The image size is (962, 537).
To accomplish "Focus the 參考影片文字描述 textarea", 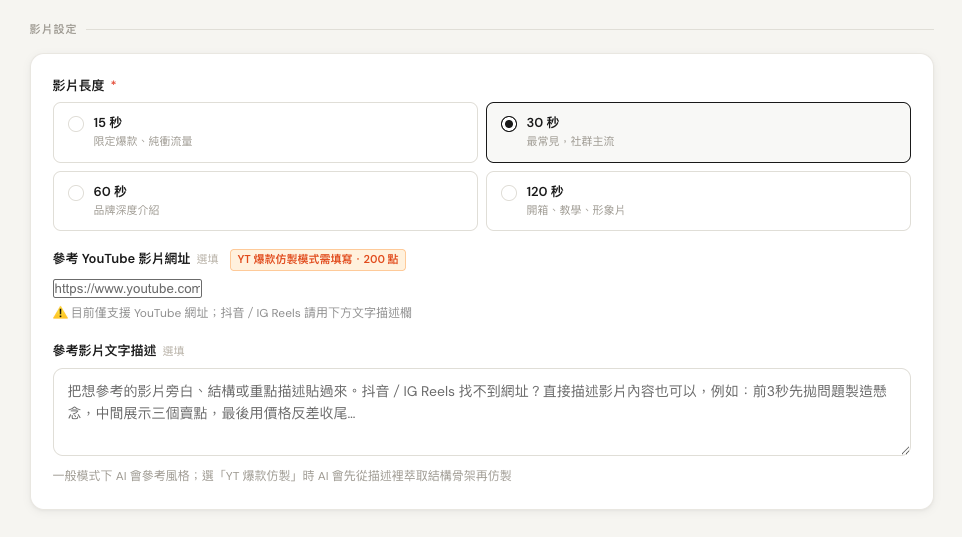I will [482, 412].
